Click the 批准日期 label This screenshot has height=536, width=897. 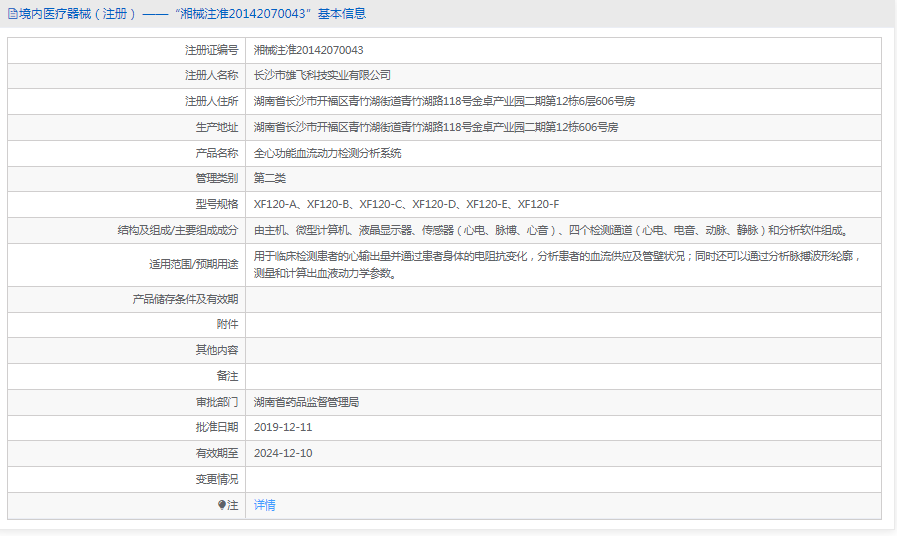point(217,427)
